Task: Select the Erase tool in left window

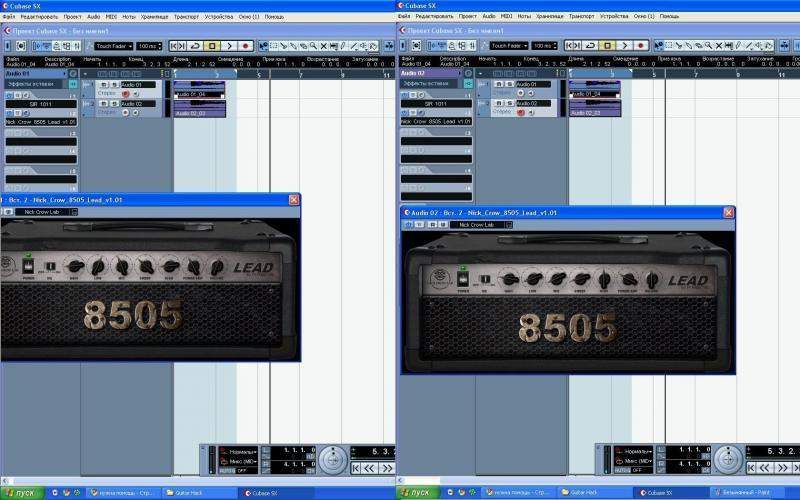Action: [x=304, y=46]
